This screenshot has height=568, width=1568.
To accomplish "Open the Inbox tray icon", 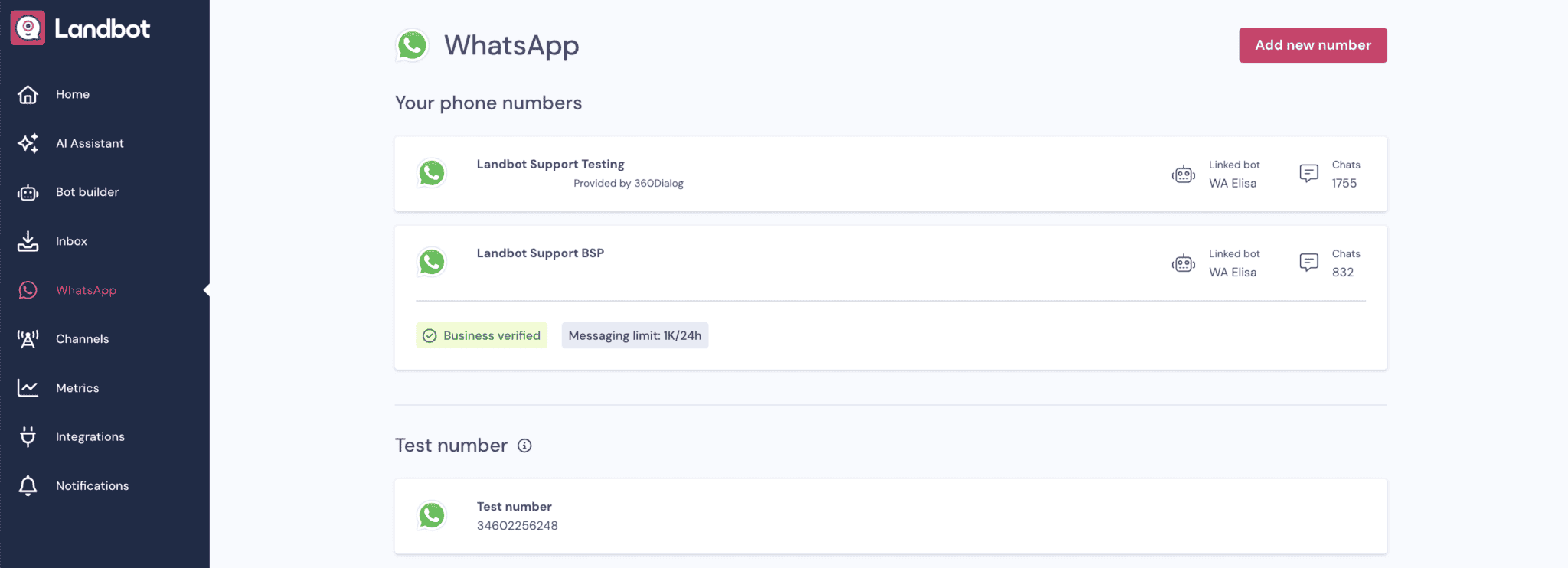I will 28,241.
